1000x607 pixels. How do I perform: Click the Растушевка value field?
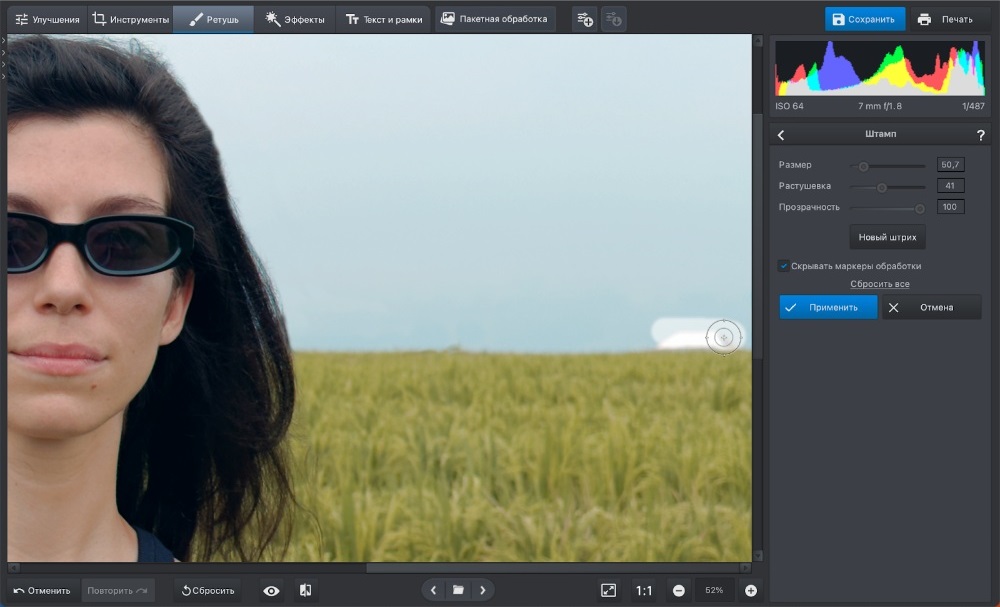[x=950, y=186]
